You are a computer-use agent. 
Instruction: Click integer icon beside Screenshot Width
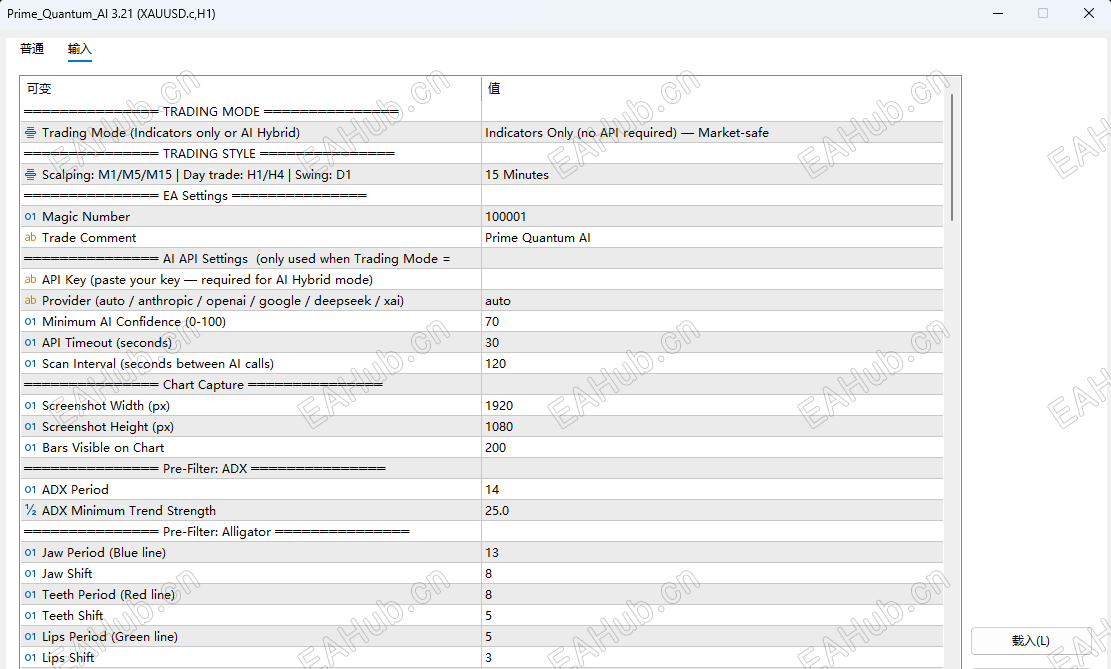[30, 406]
